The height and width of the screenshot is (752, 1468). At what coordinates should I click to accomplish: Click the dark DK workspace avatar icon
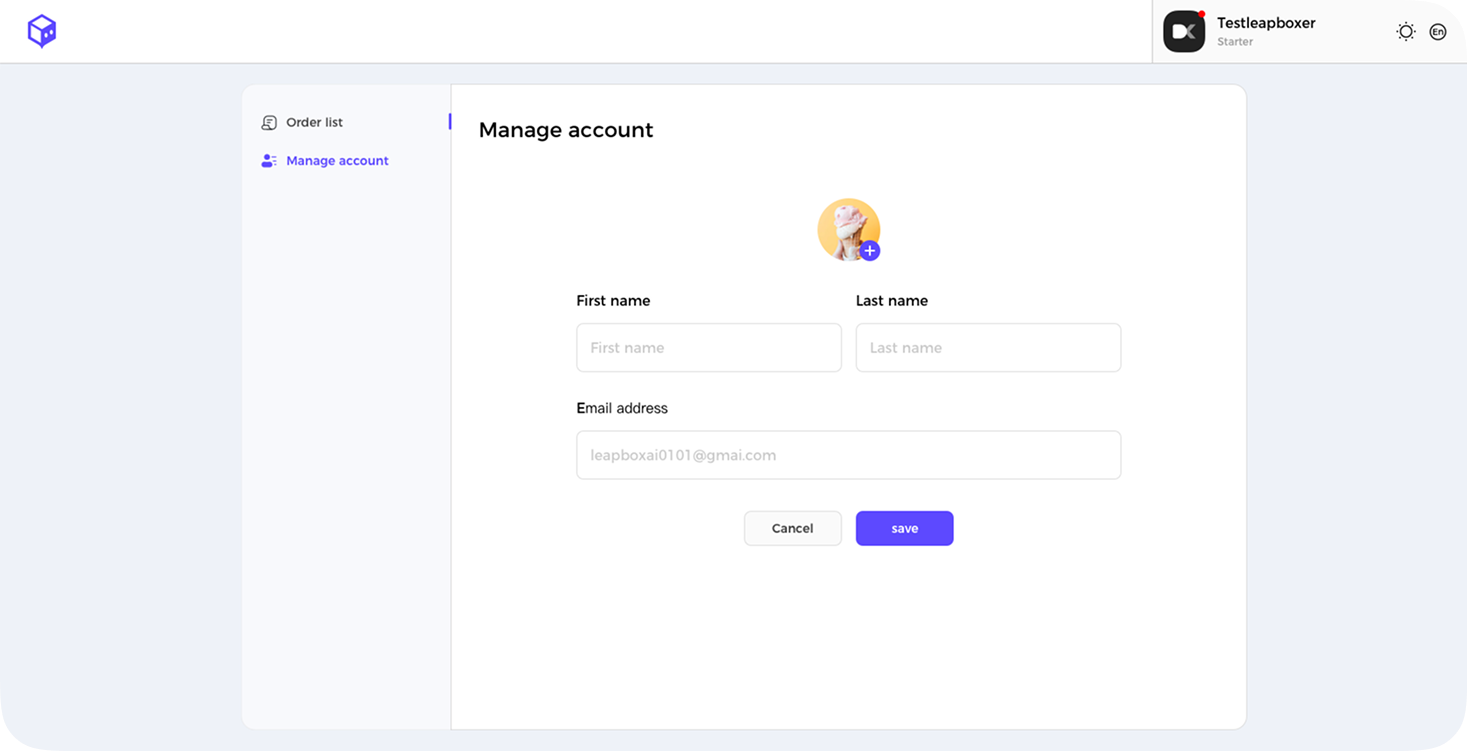click(1184, 31)
